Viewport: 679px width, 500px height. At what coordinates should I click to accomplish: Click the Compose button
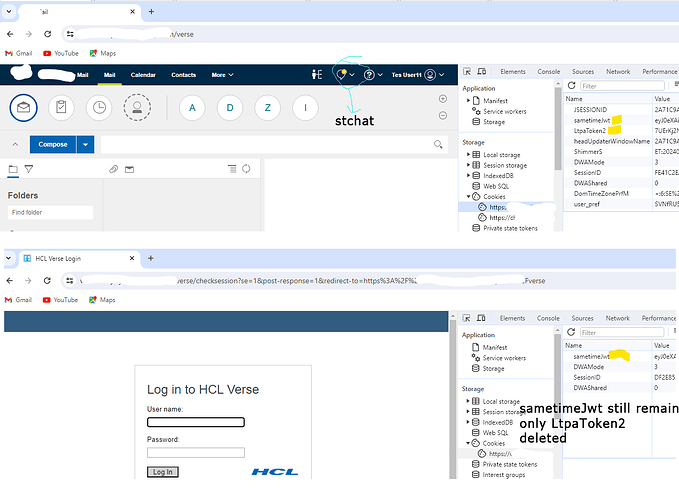point(53,144)
